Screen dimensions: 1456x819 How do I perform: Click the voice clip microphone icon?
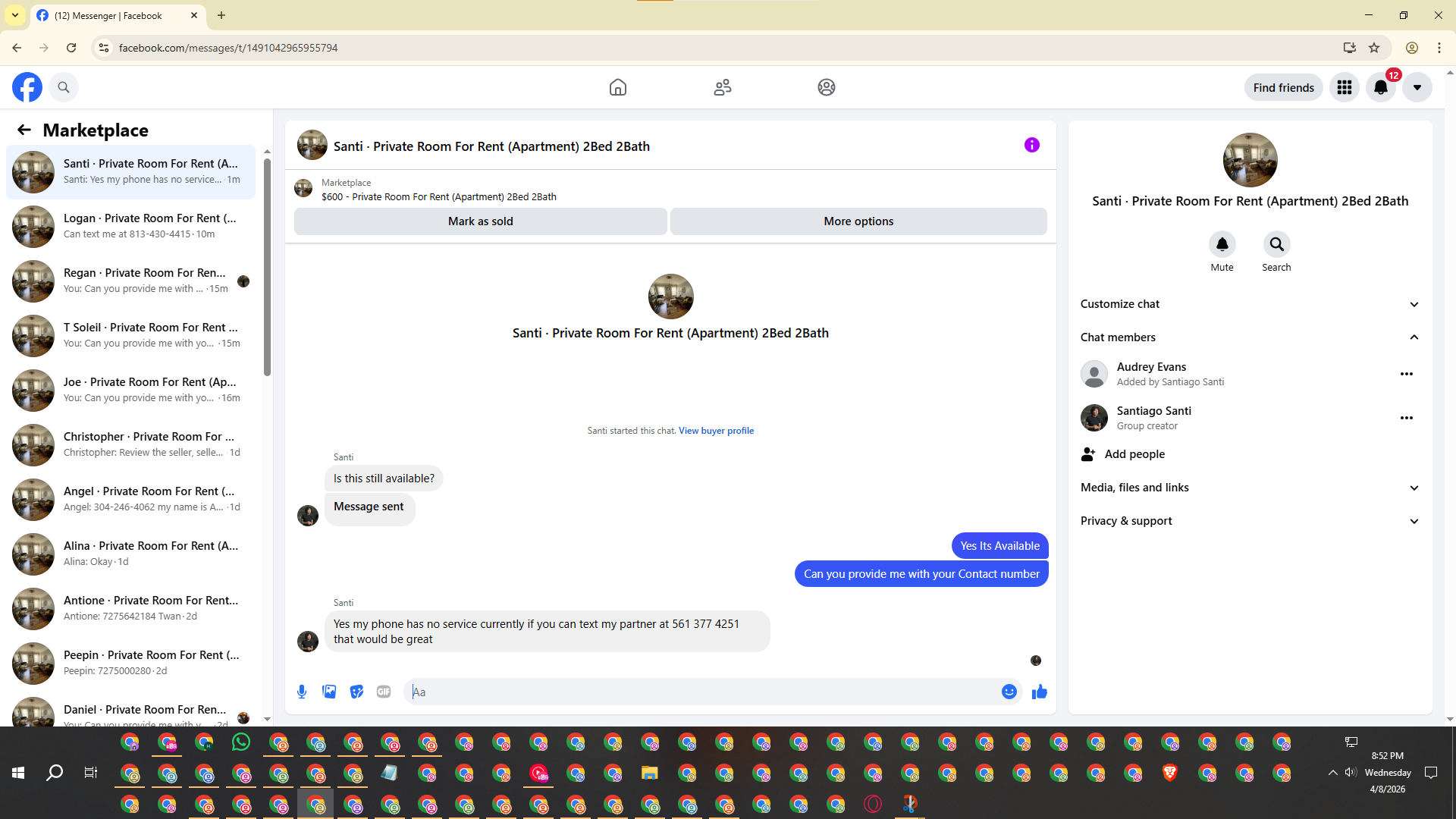click(302, 692)
